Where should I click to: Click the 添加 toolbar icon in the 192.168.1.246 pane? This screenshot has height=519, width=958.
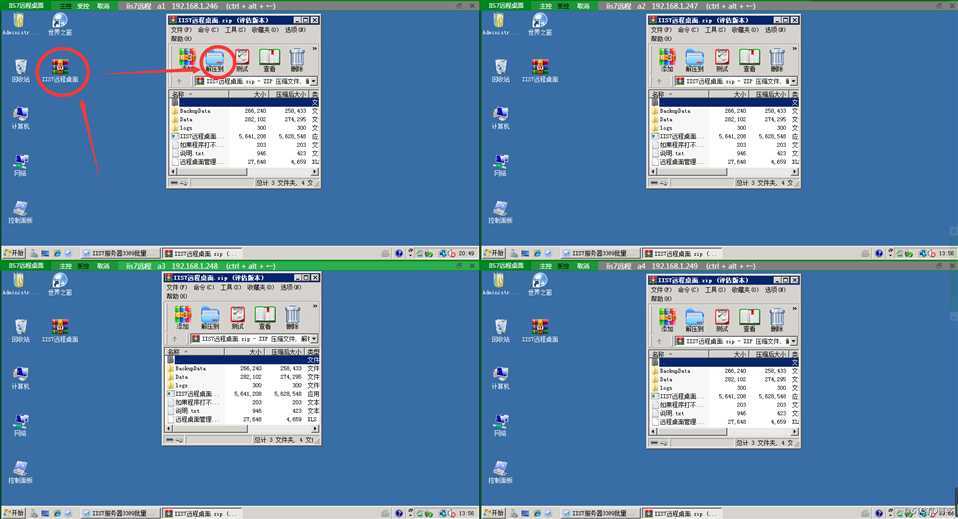(188, 60)
